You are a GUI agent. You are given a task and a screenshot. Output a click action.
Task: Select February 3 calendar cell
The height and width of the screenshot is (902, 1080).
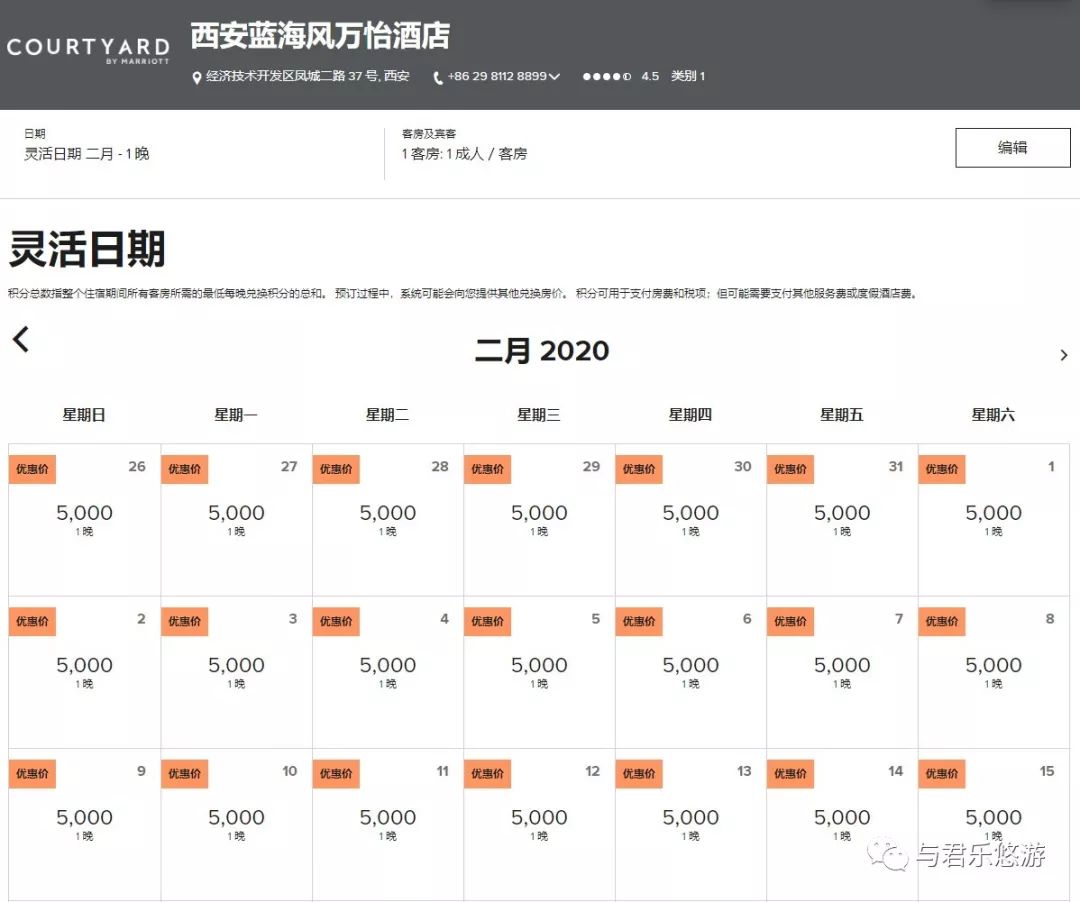click(236, 673)
